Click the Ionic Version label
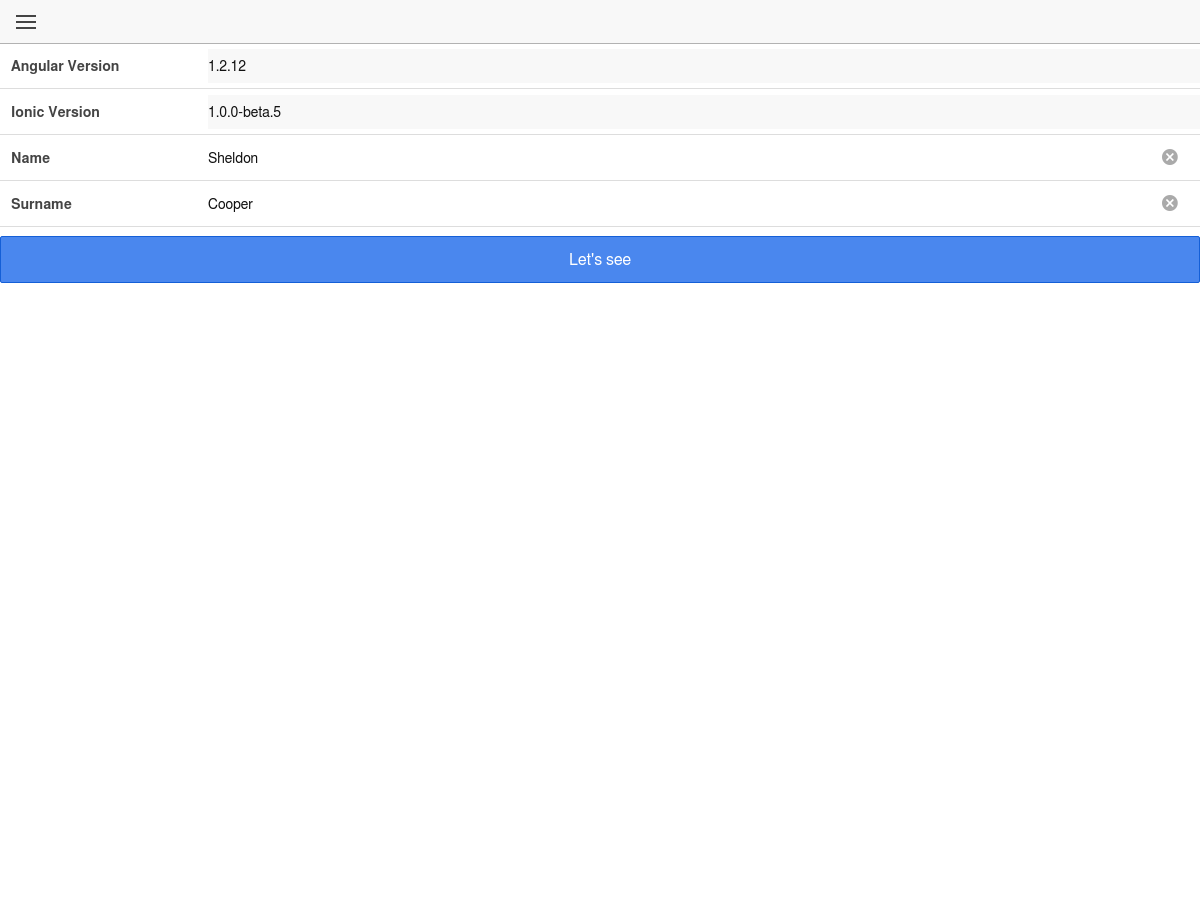 (x=55, y=112)
